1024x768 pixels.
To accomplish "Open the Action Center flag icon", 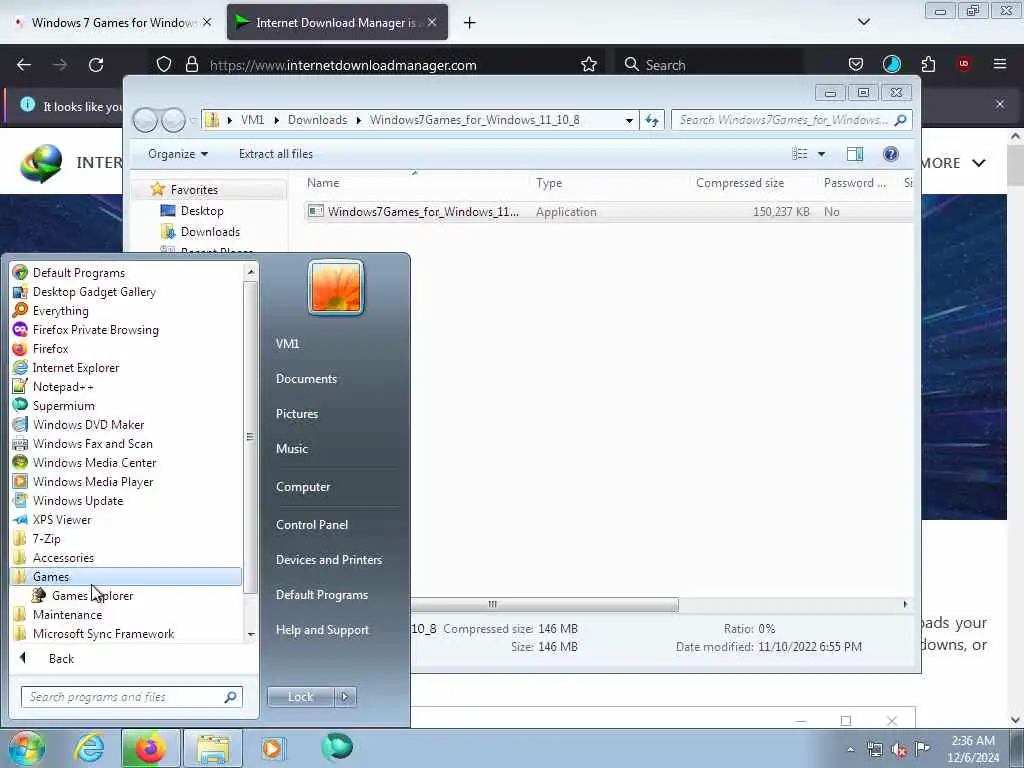I will tap(922, 748).
